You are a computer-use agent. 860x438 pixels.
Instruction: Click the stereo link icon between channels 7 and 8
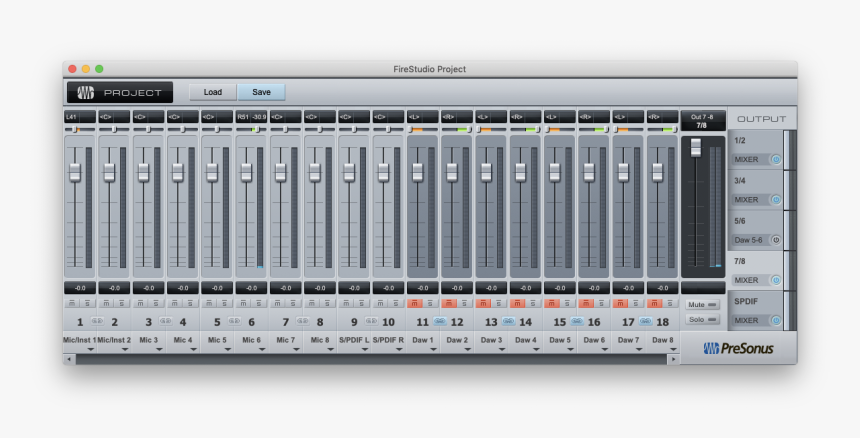(x=303, y=321)
